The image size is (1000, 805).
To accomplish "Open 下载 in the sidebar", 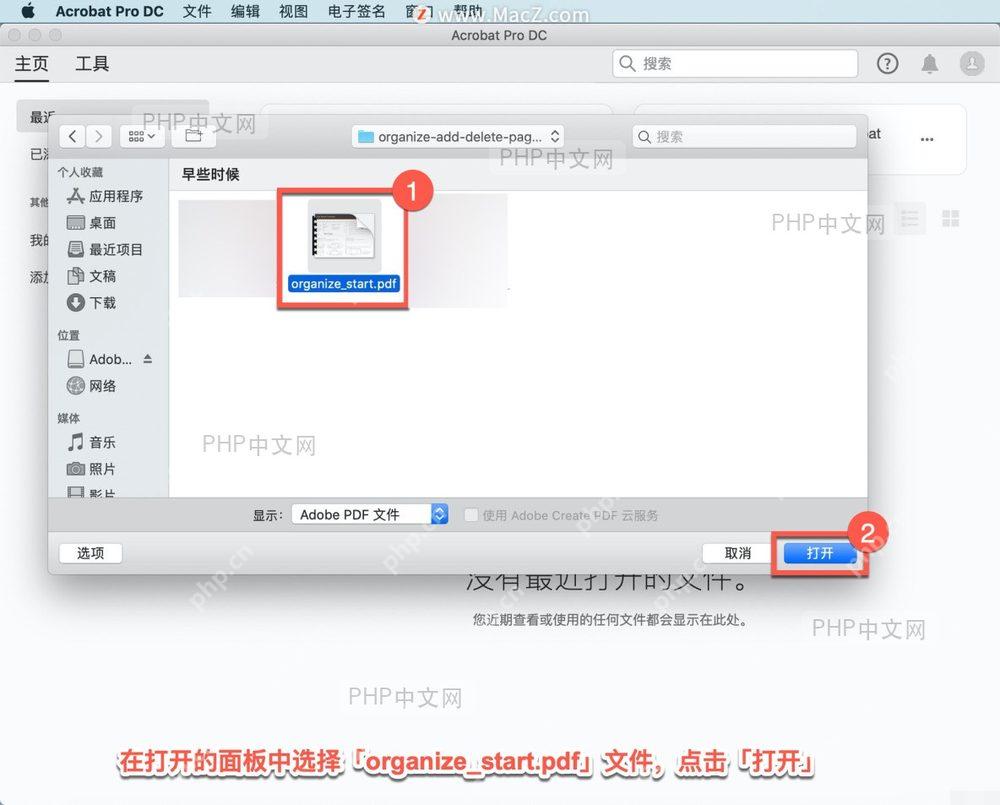I will coord(91,302).
